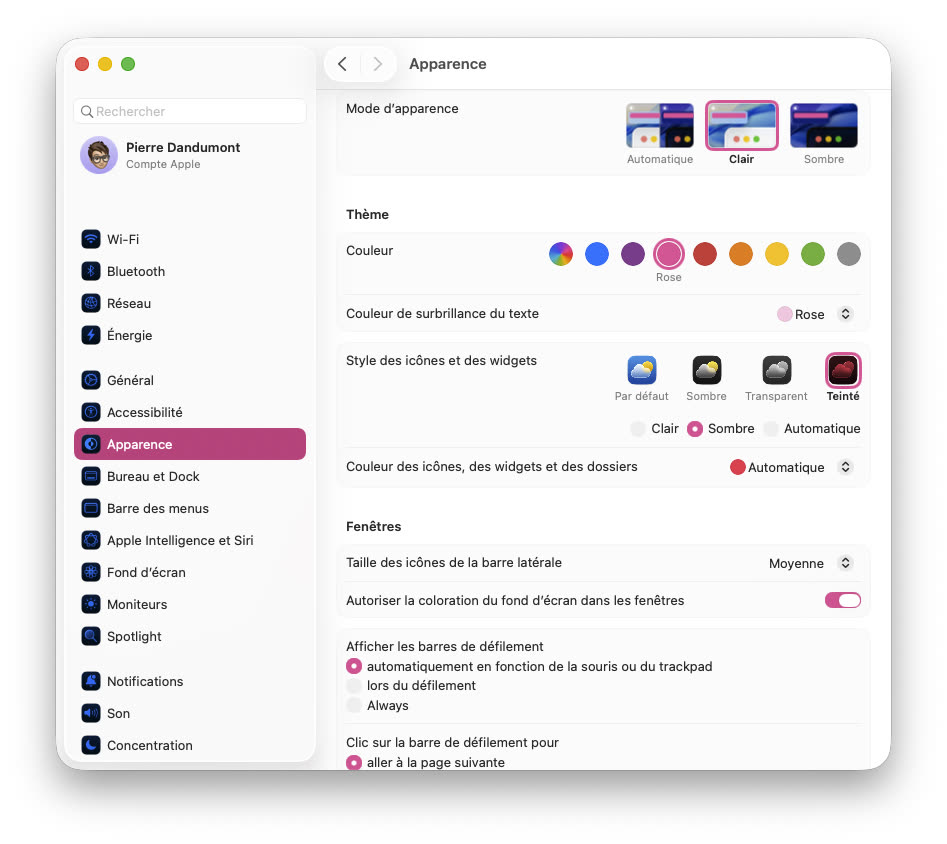Select the blue theme colour
Viewport: 947px width, 844px height.
[597, 254]
